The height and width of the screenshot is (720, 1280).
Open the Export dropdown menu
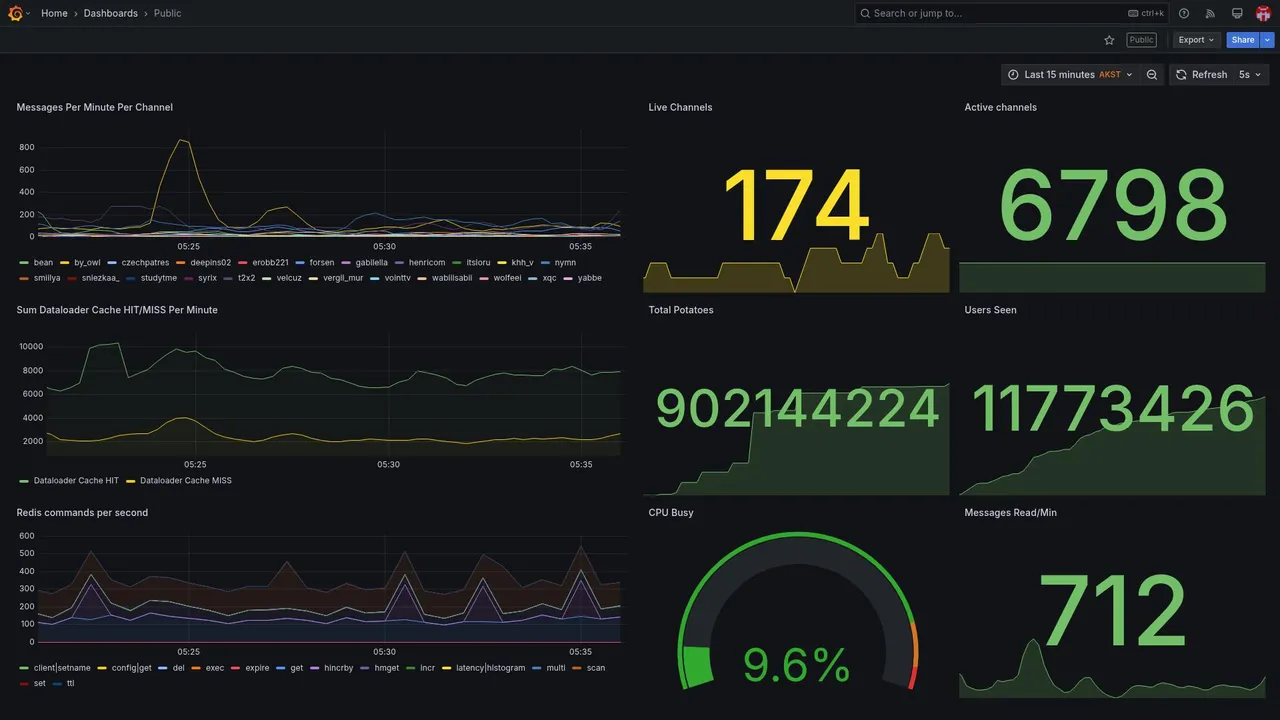pos(1197,40)
